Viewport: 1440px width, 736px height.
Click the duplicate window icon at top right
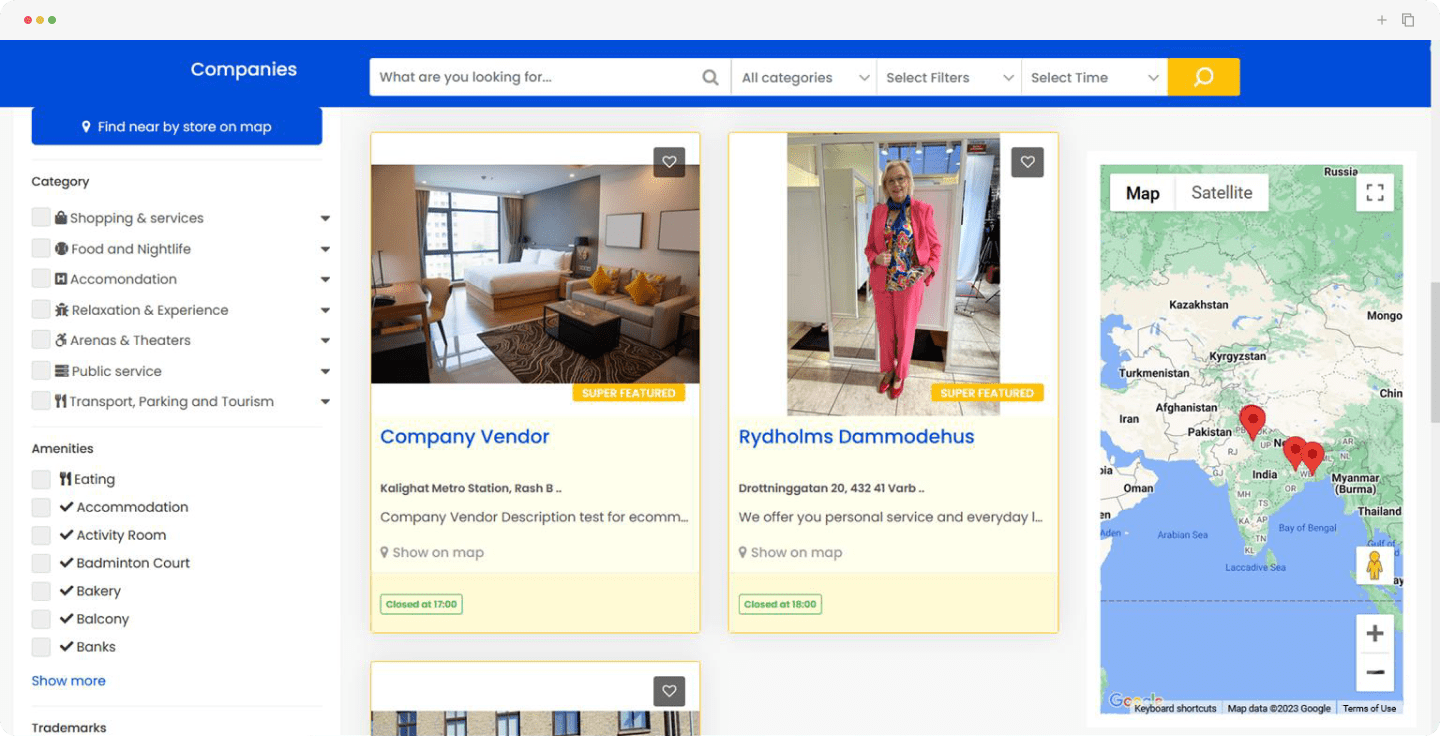(1408, 20)
